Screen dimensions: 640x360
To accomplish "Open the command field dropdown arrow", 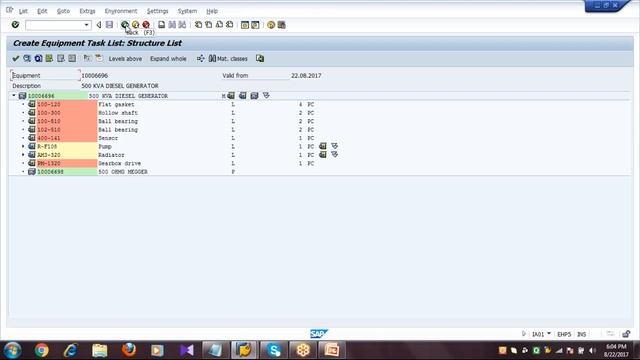I will (86, 25).
